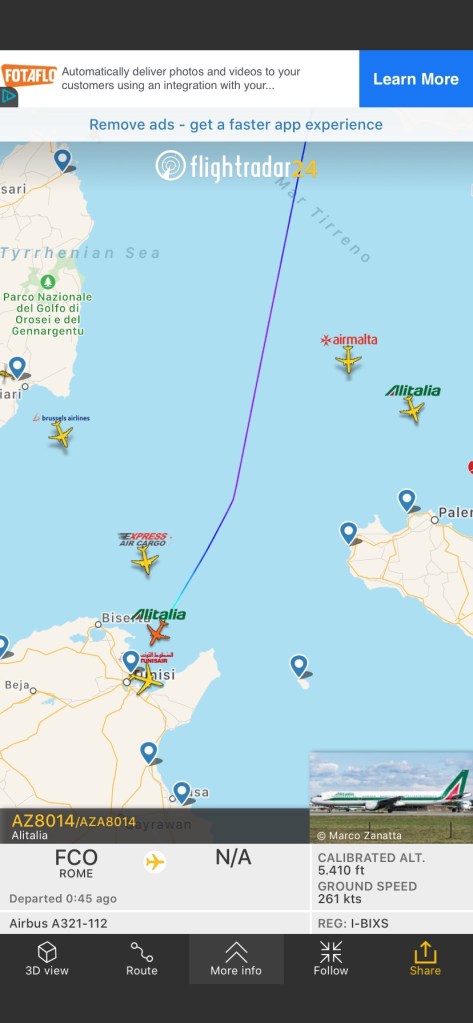Tap the island airport pin east of Tunisia
Screen dimensions: 473x1023
299,666
